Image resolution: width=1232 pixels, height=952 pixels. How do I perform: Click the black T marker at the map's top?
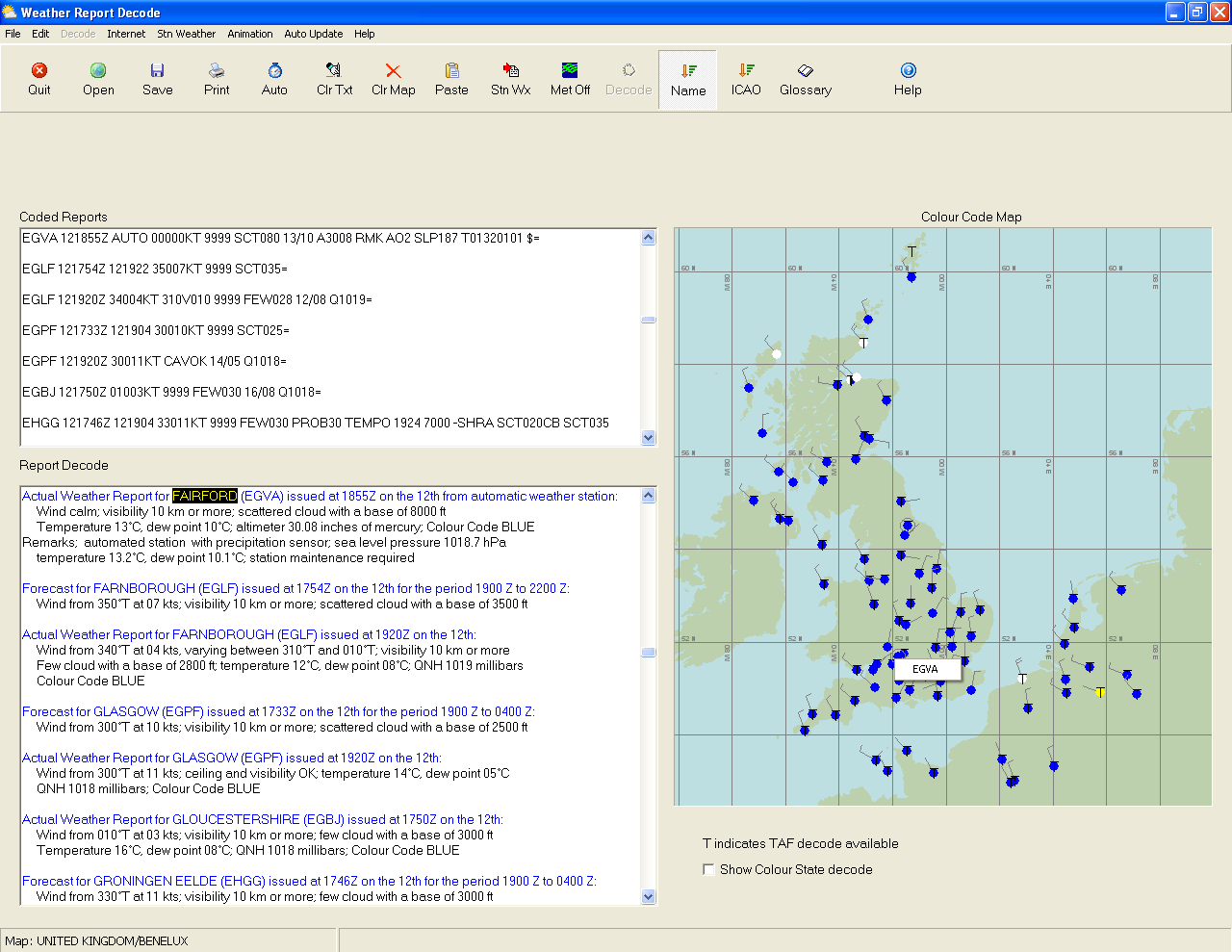coord(911,252)
